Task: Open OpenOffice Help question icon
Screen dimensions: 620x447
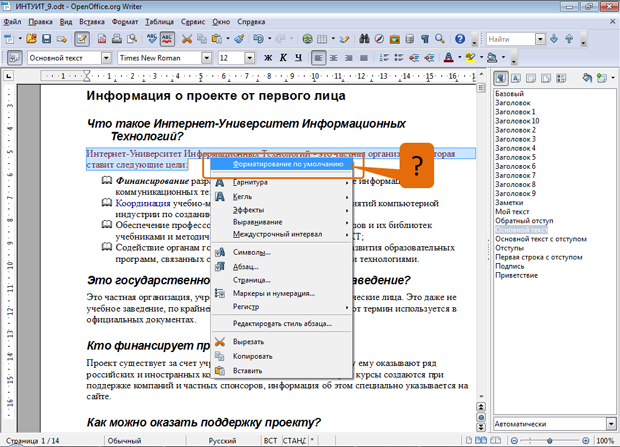Action: click(x=460, y=39)
